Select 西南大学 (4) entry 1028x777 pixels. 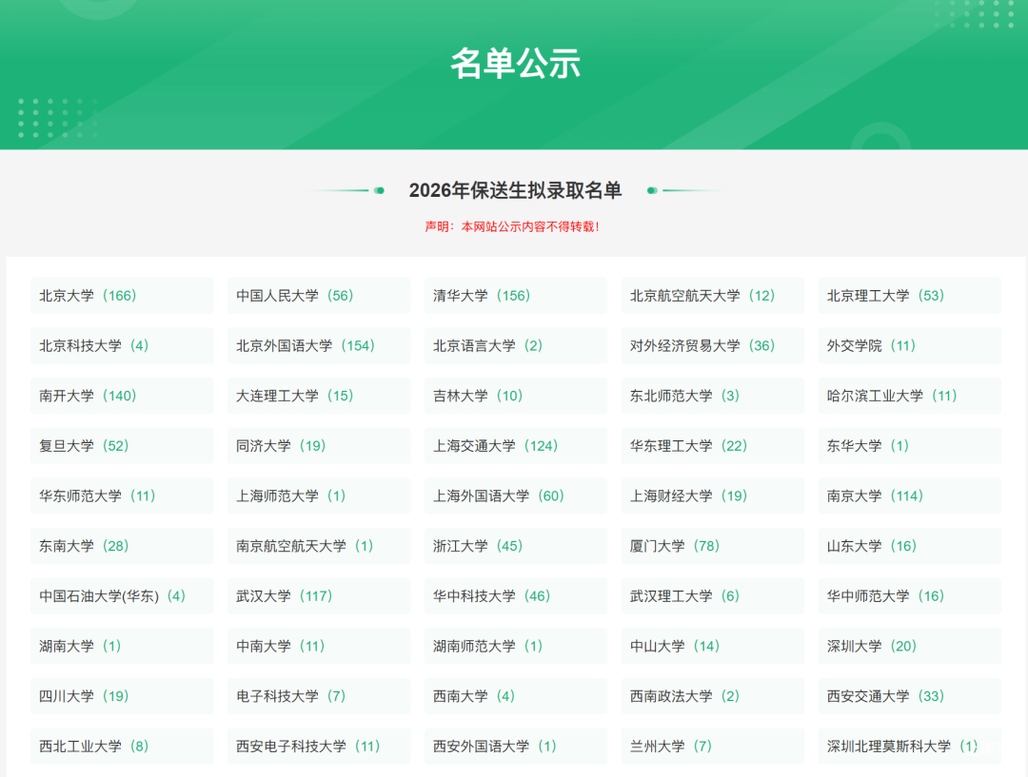coord(516,696)
